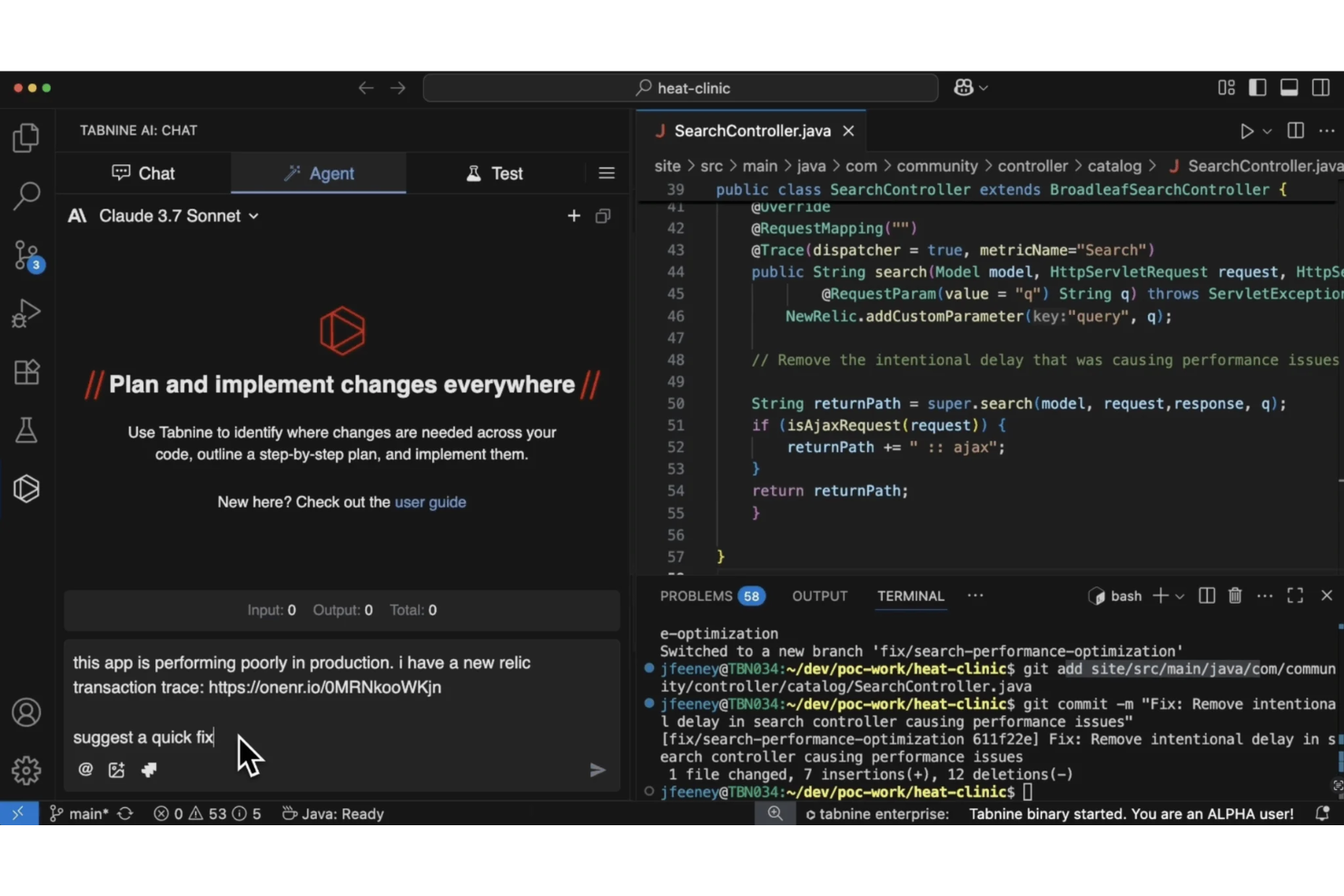Toggle the primary side bar visibility
The image size is (1344, 896).
[x=1258, y=87]
